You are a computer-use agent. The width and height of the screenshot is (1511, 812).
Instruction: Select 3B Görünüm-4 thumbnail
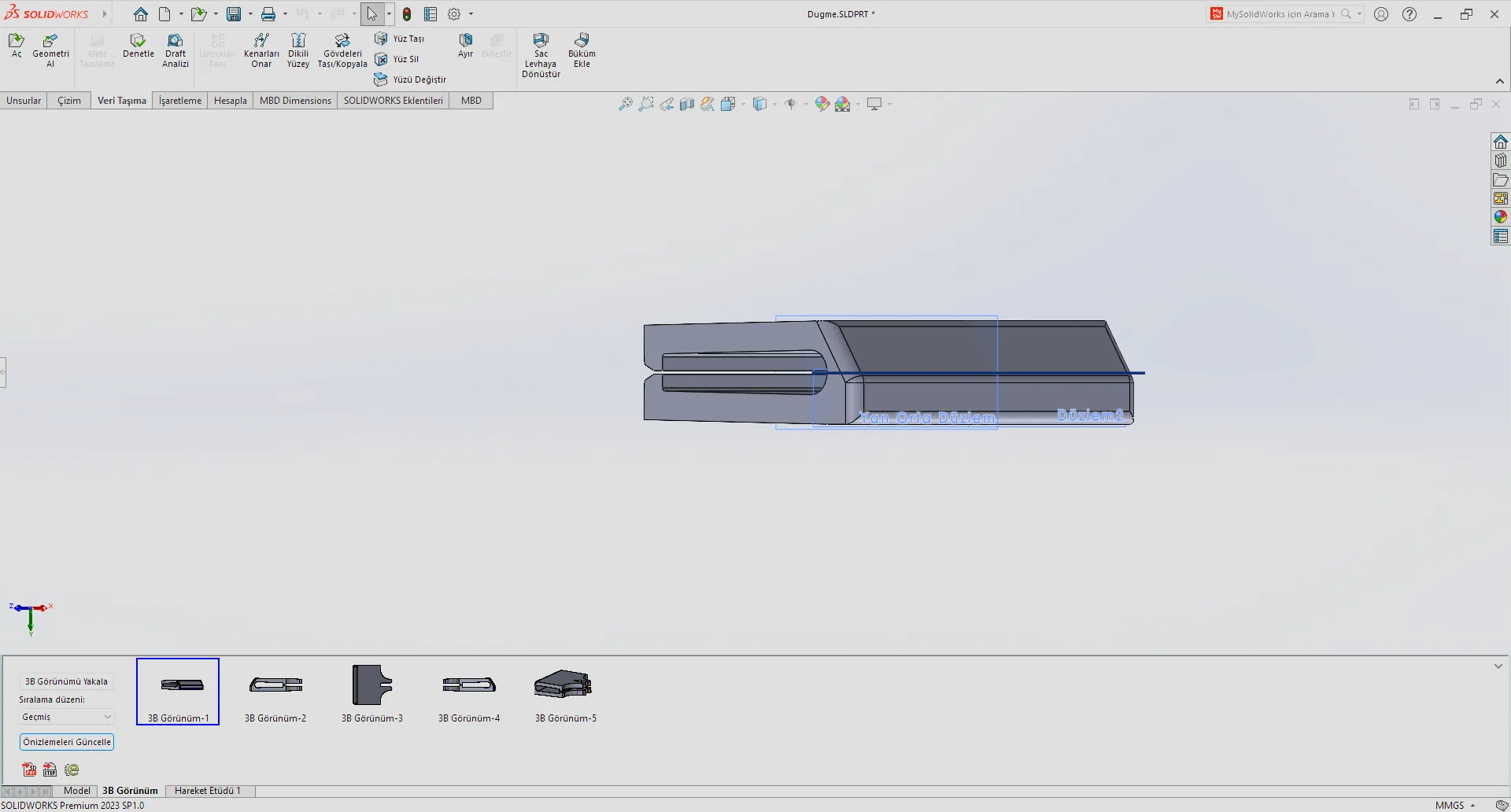coord(469,692)
